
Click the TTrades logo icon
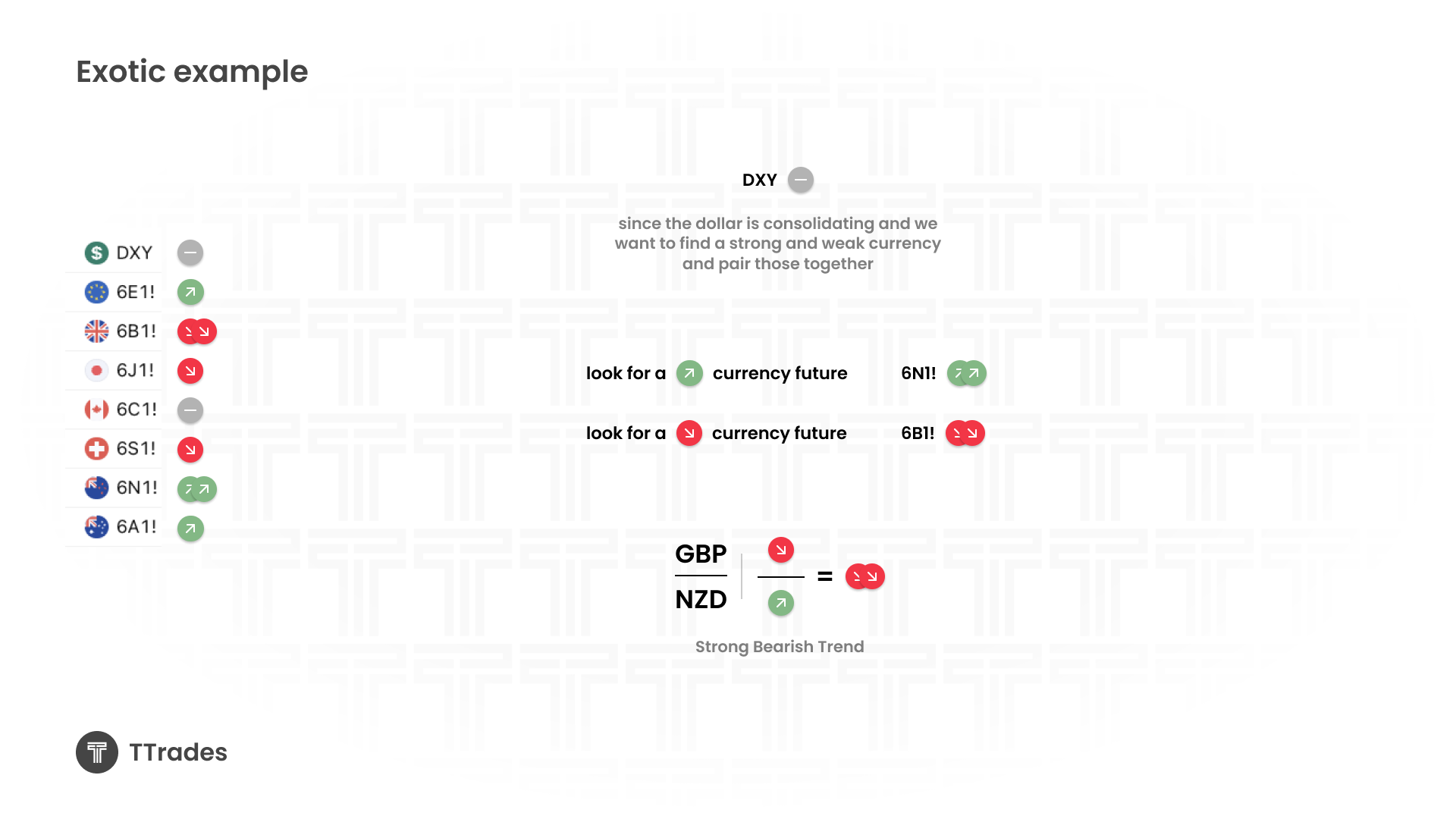click(x=97, y=752)
